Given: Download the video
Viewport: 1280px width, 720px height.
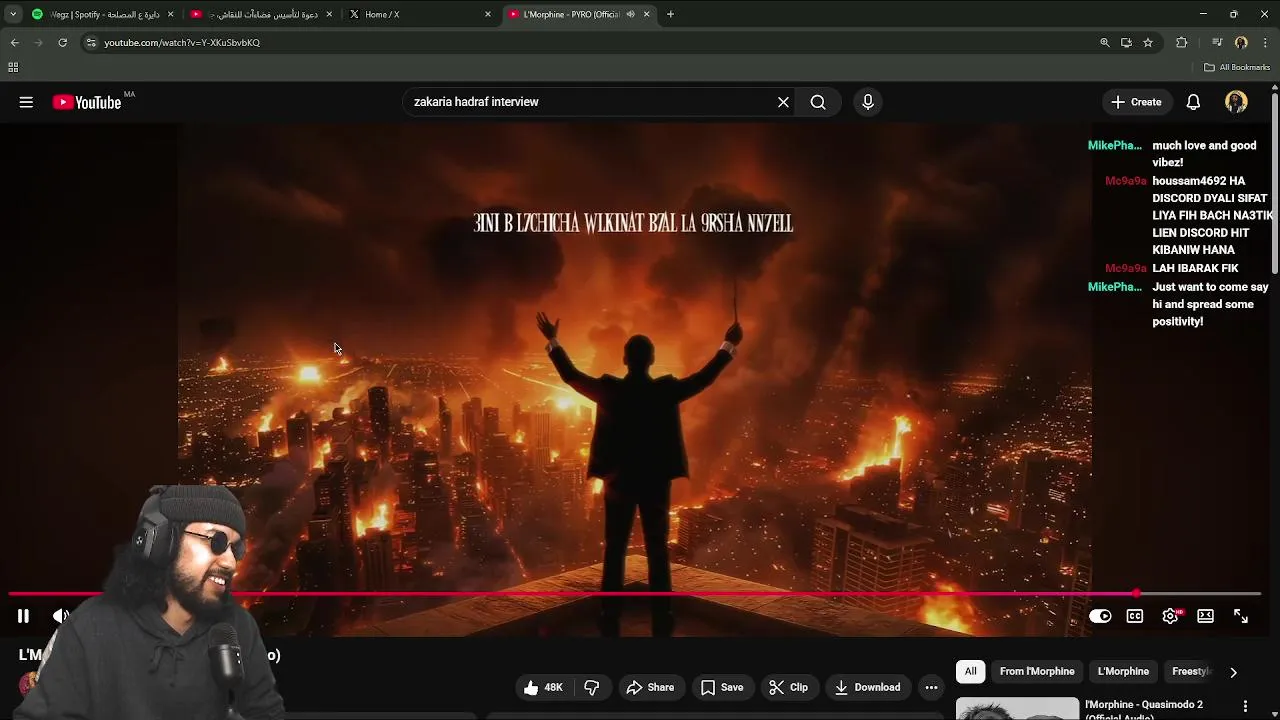Looking at the screenshot, I should (x=867, y=687).
